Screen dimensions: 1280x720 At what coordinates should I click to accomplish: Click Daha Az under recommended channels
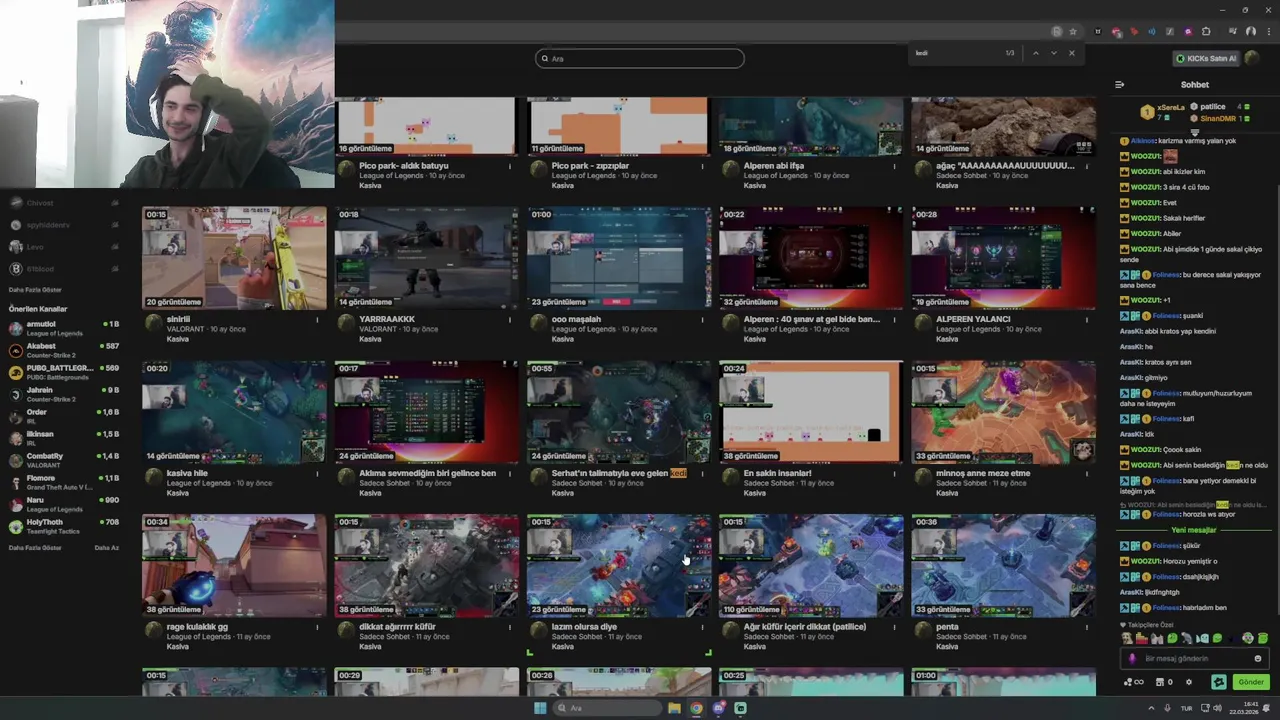point(106,548)
